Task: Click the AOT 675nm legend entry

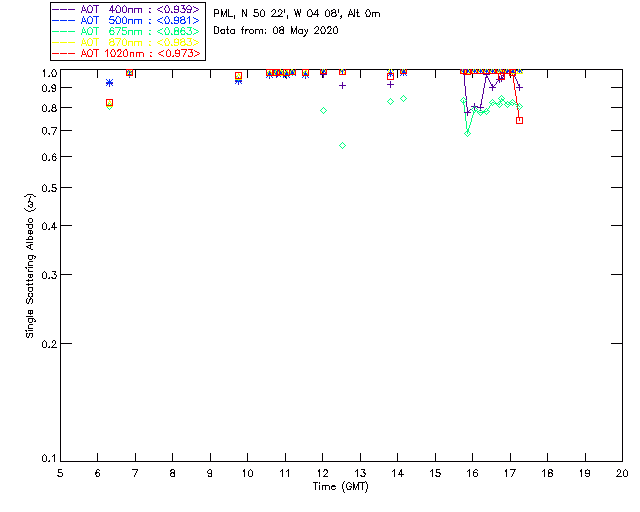Action: pos(126,31)
